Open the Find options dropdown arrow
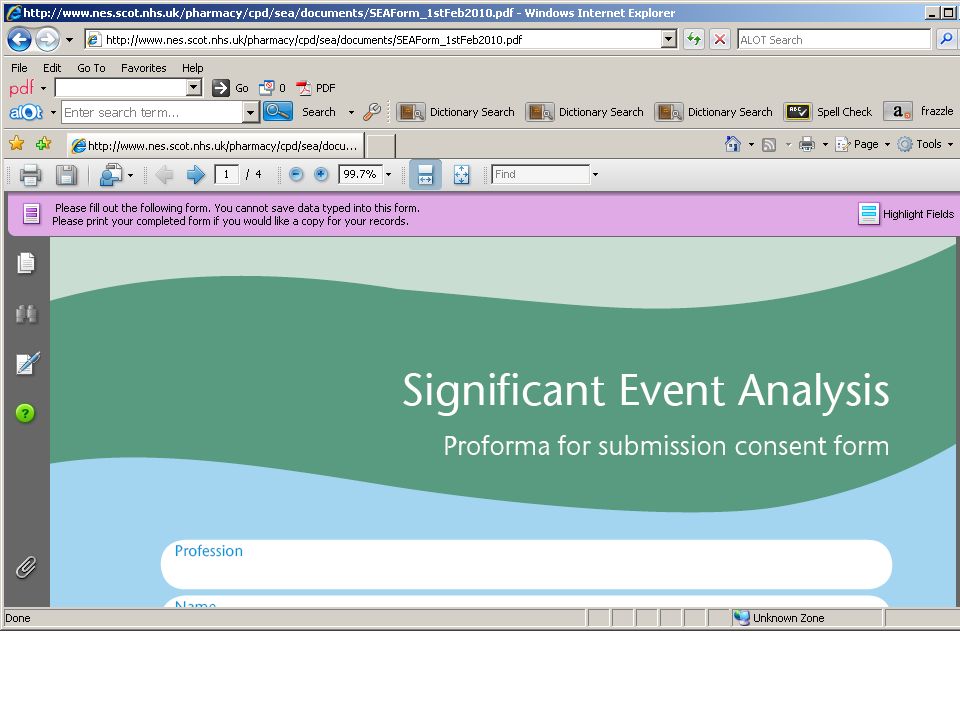The image size is (960, 720). point(595,174)
